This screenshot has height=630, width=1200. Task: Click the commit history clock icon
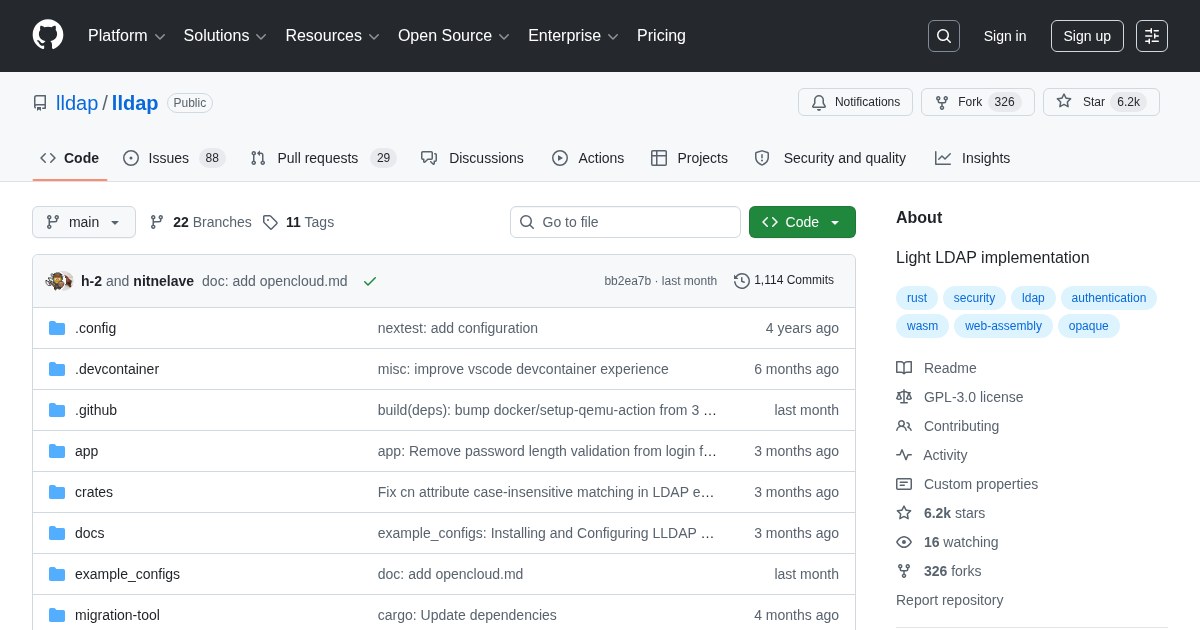(x=742, y=281)
